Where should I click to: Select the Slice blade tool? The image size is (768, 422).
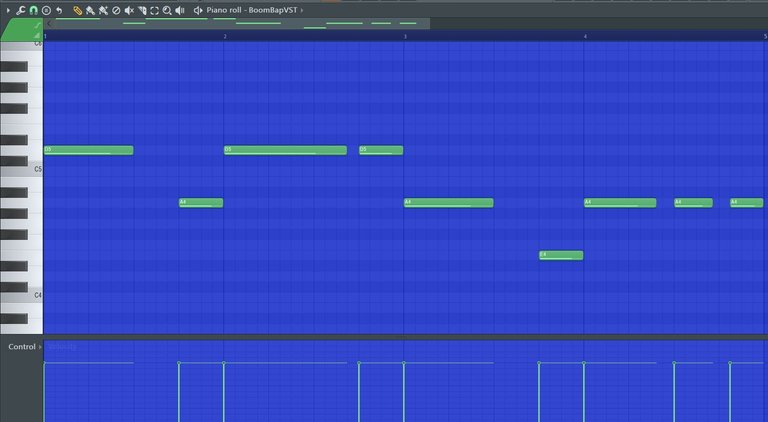(x=142, y=10)
